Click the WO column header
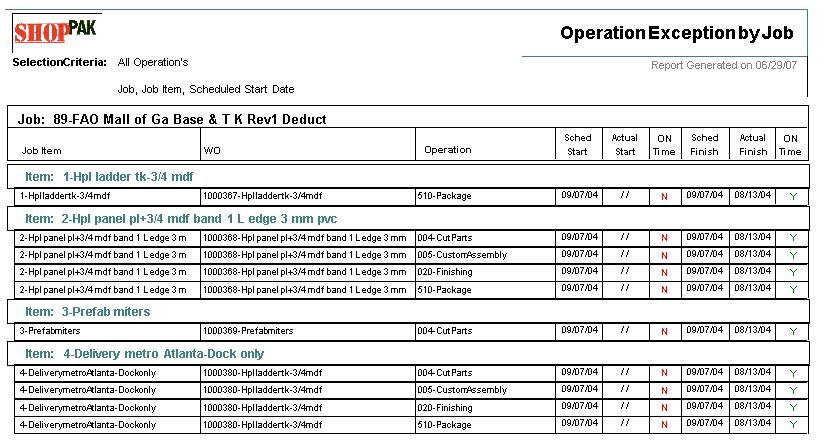This screenshot has width=829, height=443. (212, 150)
